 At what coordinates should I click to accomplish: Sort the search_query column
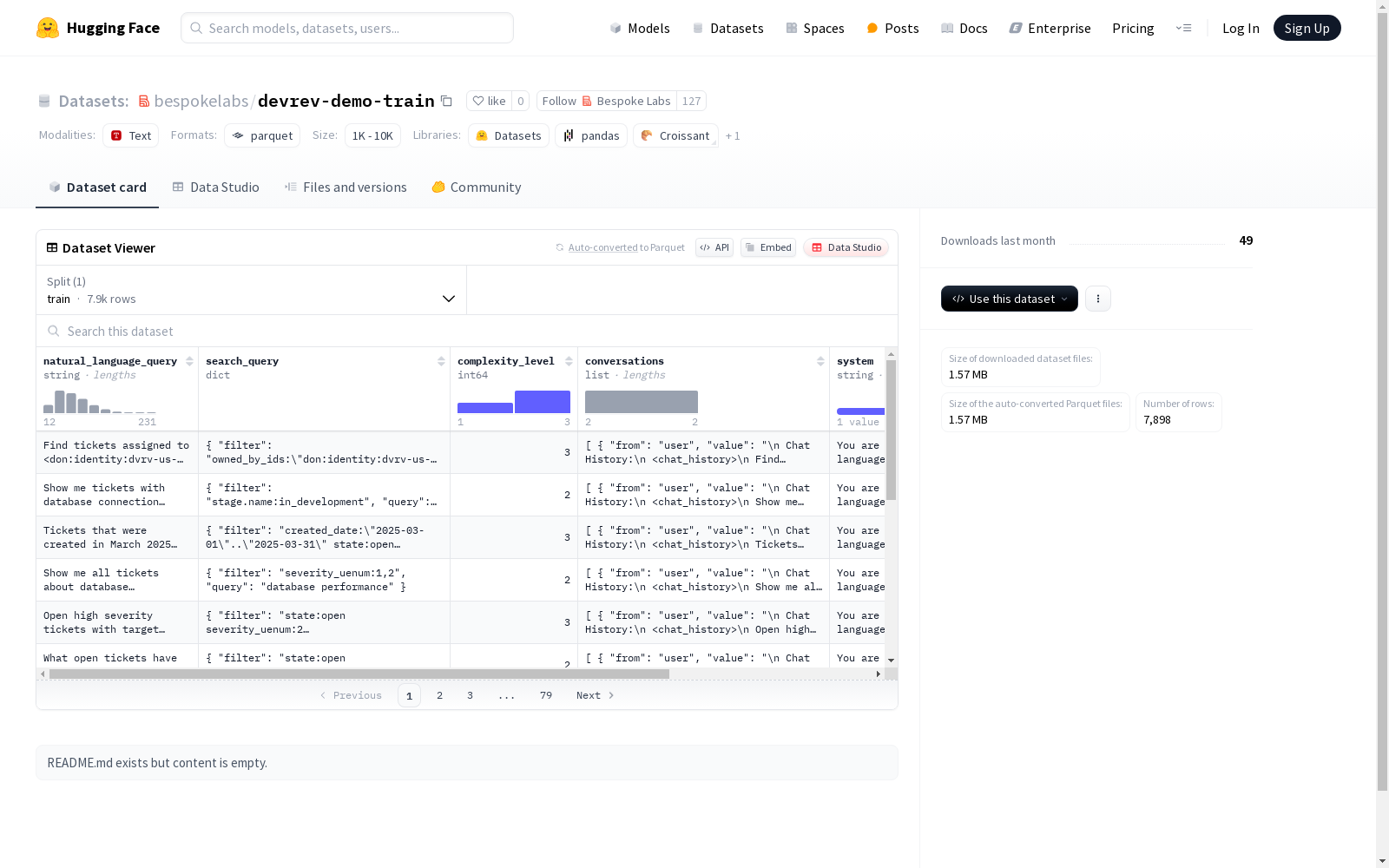click(x=441, y=361)
